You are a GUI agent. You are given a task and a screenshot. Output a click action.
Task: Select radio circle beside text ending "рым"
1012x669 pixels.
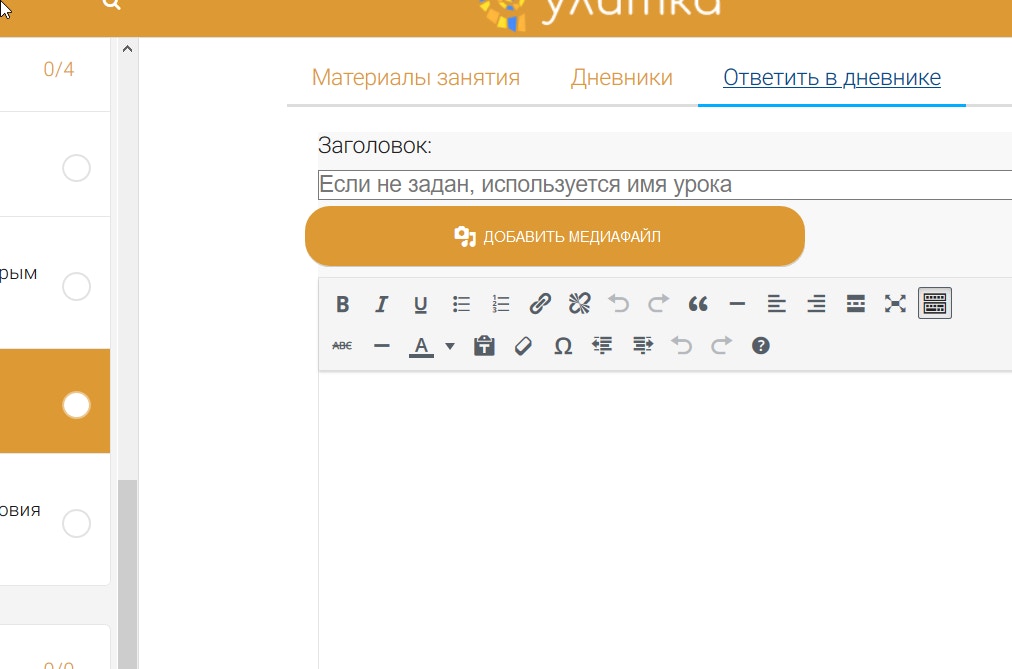[76, 287]
